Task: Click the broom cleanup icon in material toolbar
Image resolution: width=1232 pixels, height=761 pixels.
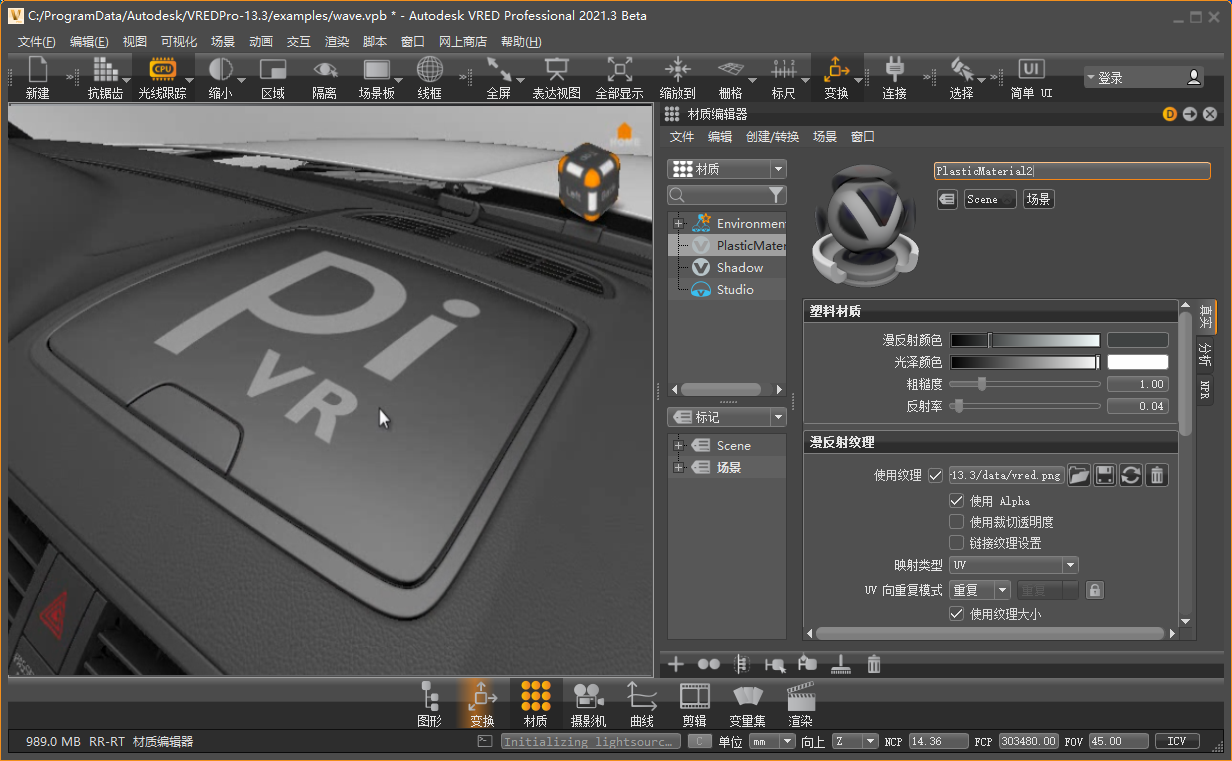Action: pos(841,663)
